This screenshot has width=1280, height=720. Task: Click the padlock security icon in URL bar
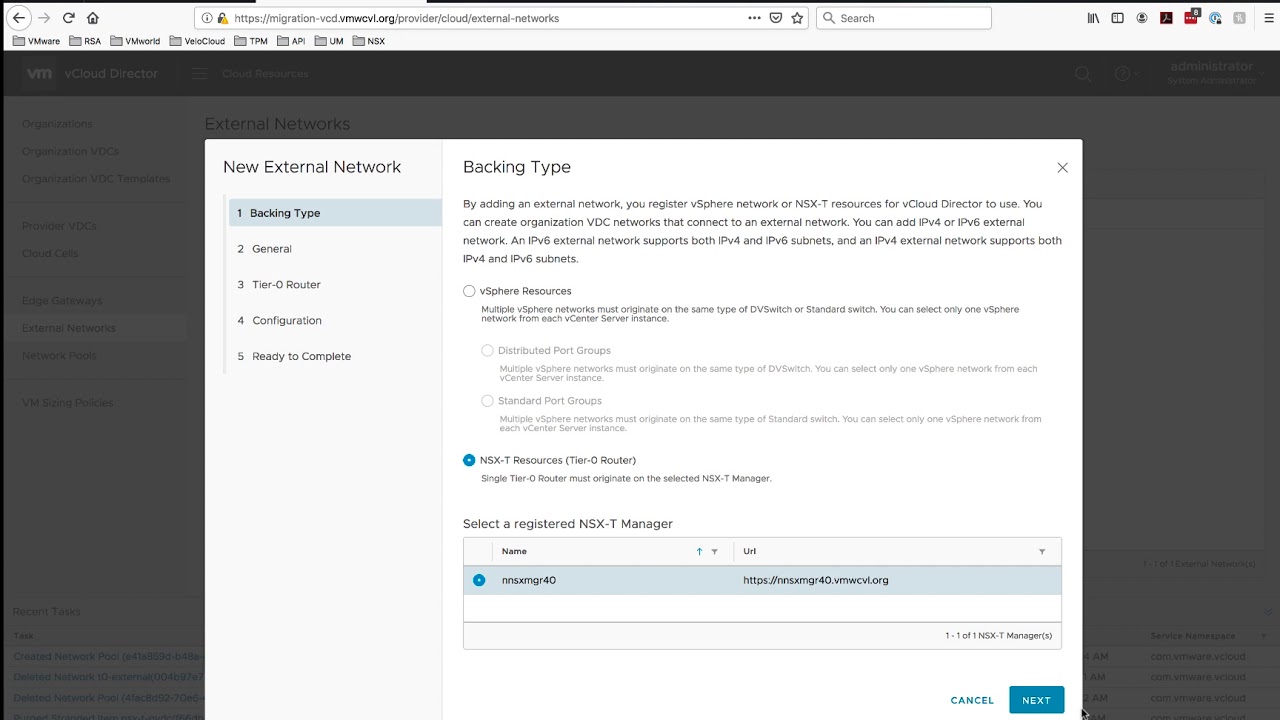tap(223, 18)
